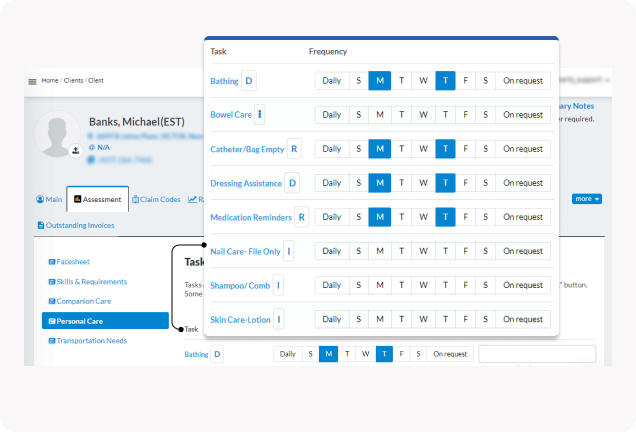Toggle Friday for Medication Reminders
This screenshot has height=432, width=636.
coord(465,217)
